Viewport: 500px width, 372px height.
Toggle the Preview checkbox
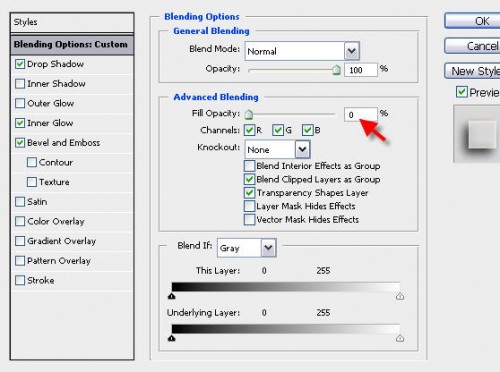click(x=462, y=92)
